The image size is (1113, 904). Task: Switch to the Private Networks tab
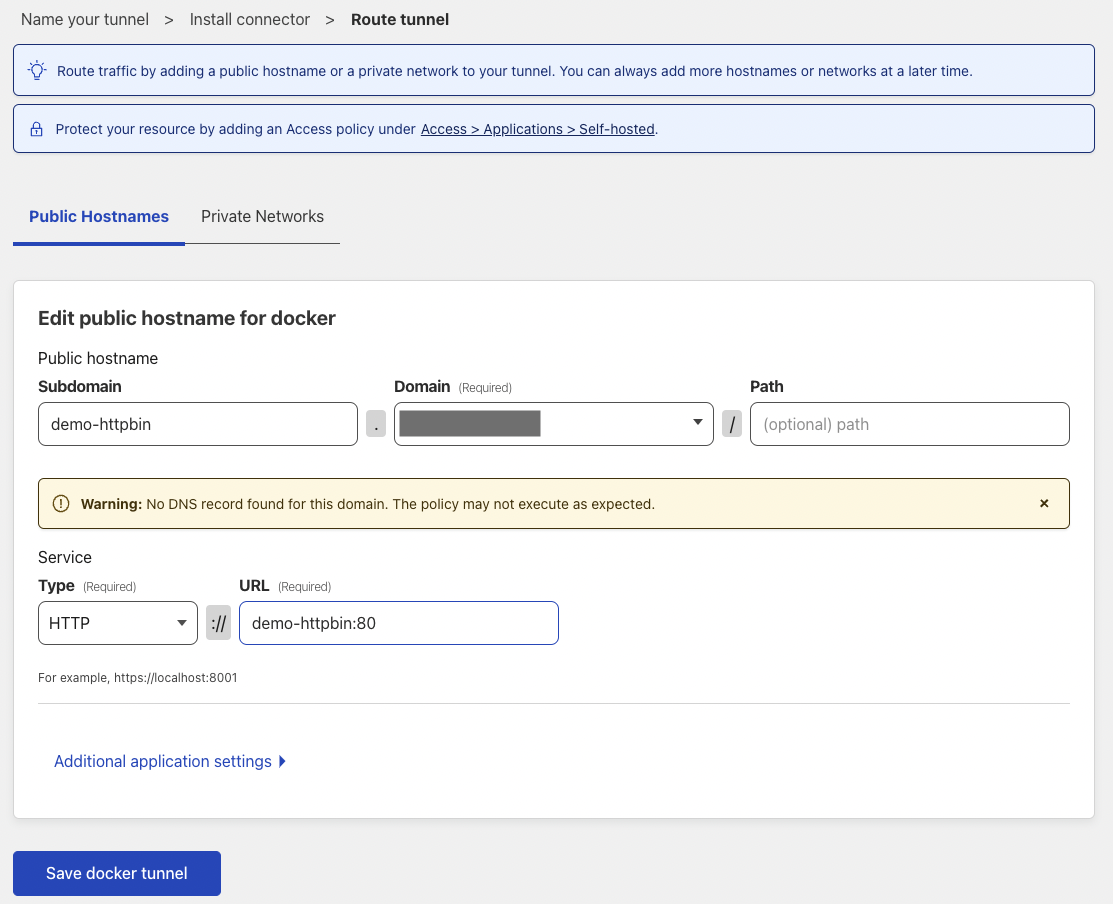(262, 217)
